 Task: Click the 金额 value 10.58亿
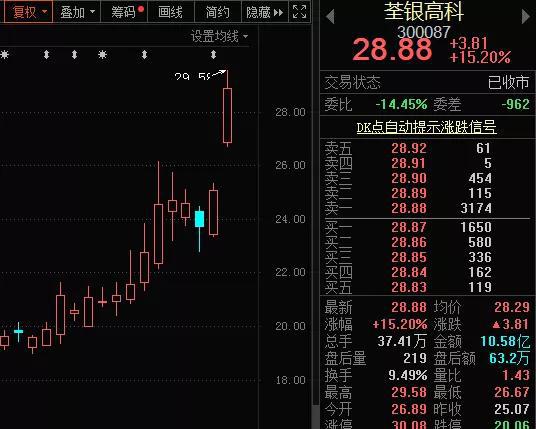tap(505, 341)
